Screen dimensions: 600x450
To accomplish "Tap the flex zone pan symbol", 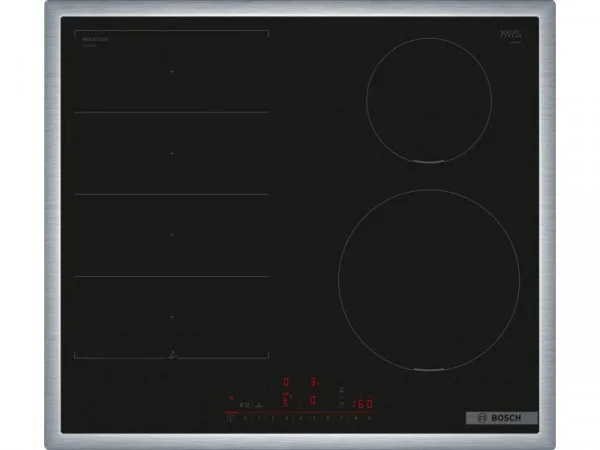I will (172, 354).
